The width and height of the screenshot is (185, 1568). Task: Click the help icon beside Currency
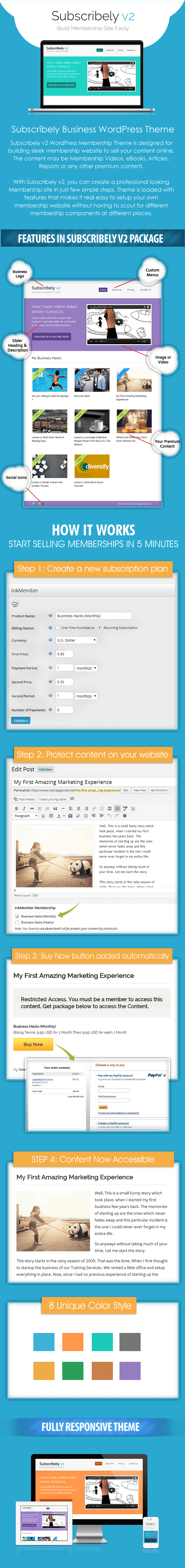[51, 640]
